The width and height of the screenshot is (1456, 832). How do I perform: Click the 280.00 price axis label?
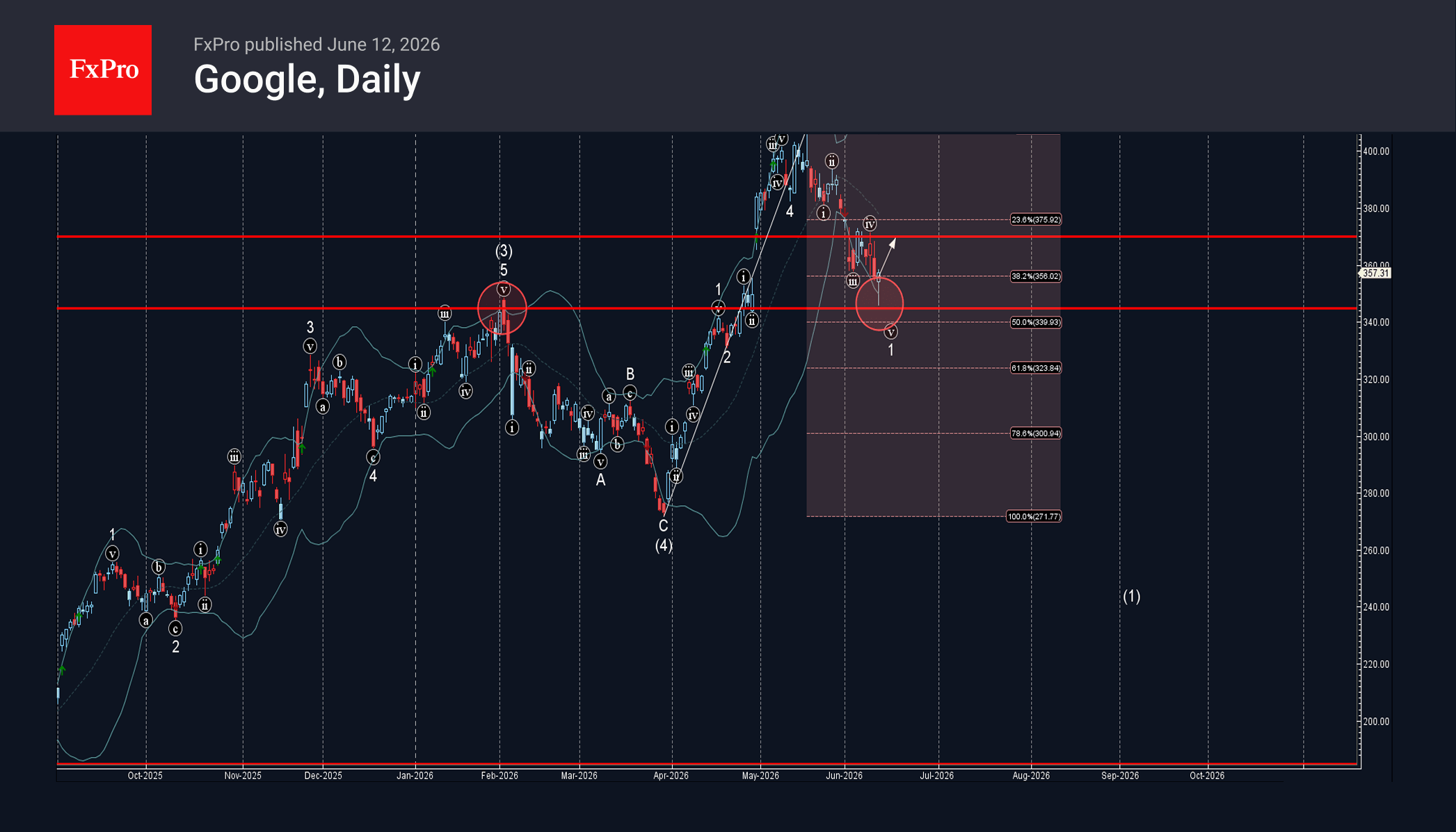(1376, 493)
